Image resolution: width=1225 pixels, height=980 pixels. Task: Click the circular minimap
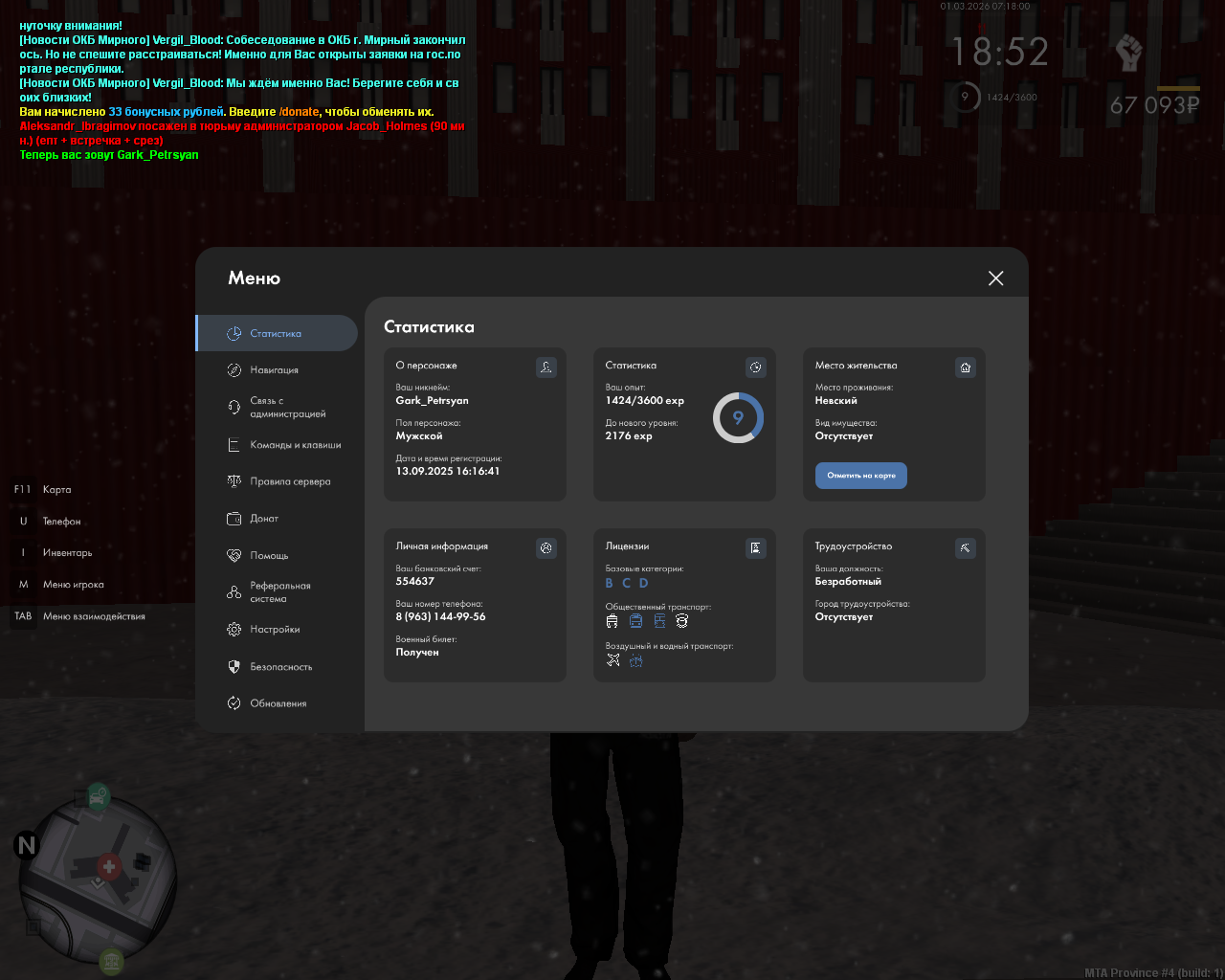[x=98, y=880]
